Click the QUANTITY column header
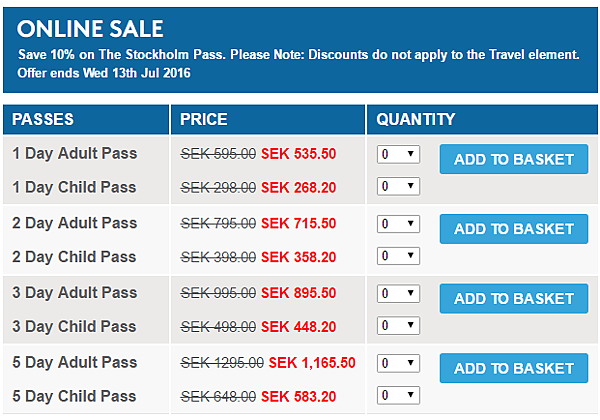 (x=416, y=119)
